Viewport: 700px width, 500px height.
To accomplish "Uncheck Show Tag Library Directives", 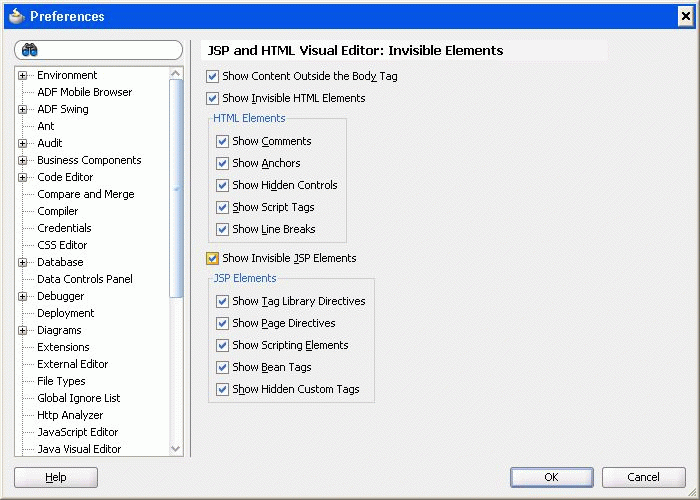I will (222, 301).
